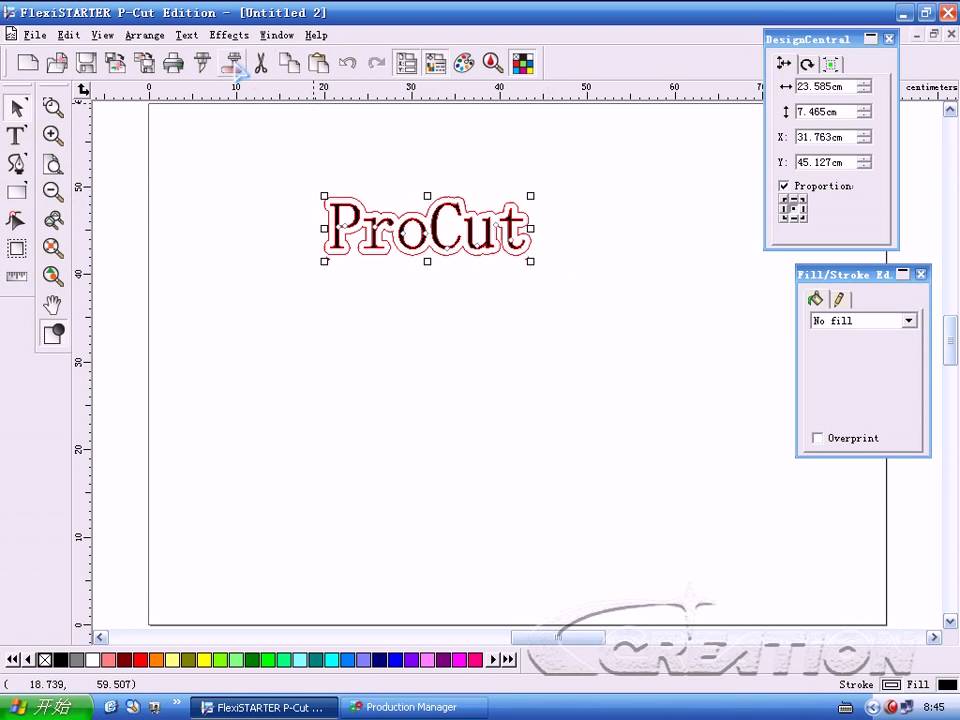This screenshot has width=960, height=720.
Task: Click the Redo arrow icon
Action: (377, 62)
